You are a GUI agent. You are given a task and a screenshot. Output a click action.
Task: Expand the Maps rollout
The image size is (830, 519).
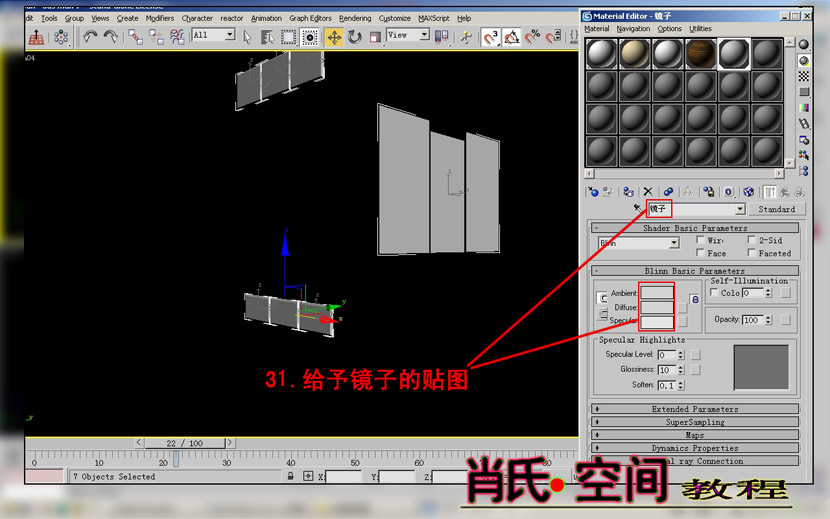[x=694, y=435]
